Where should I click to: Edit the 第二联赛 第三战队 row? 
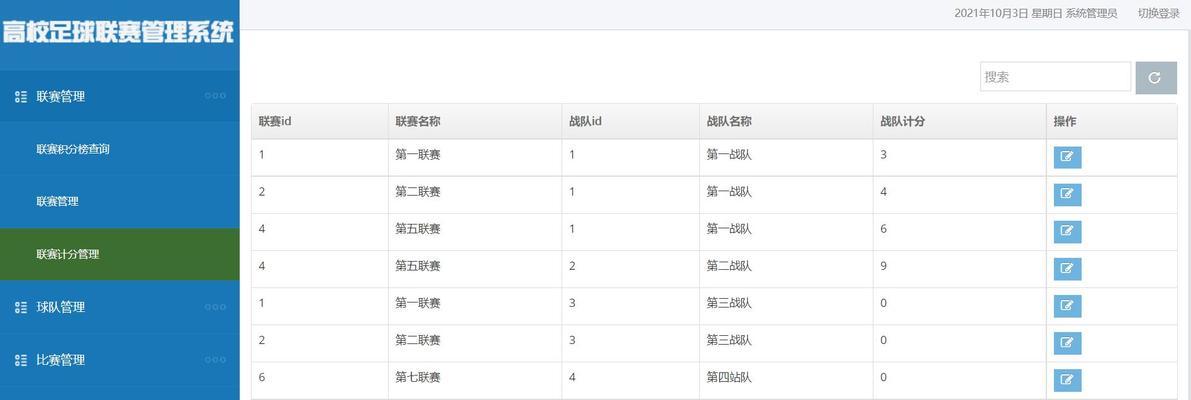point(1067,343)
